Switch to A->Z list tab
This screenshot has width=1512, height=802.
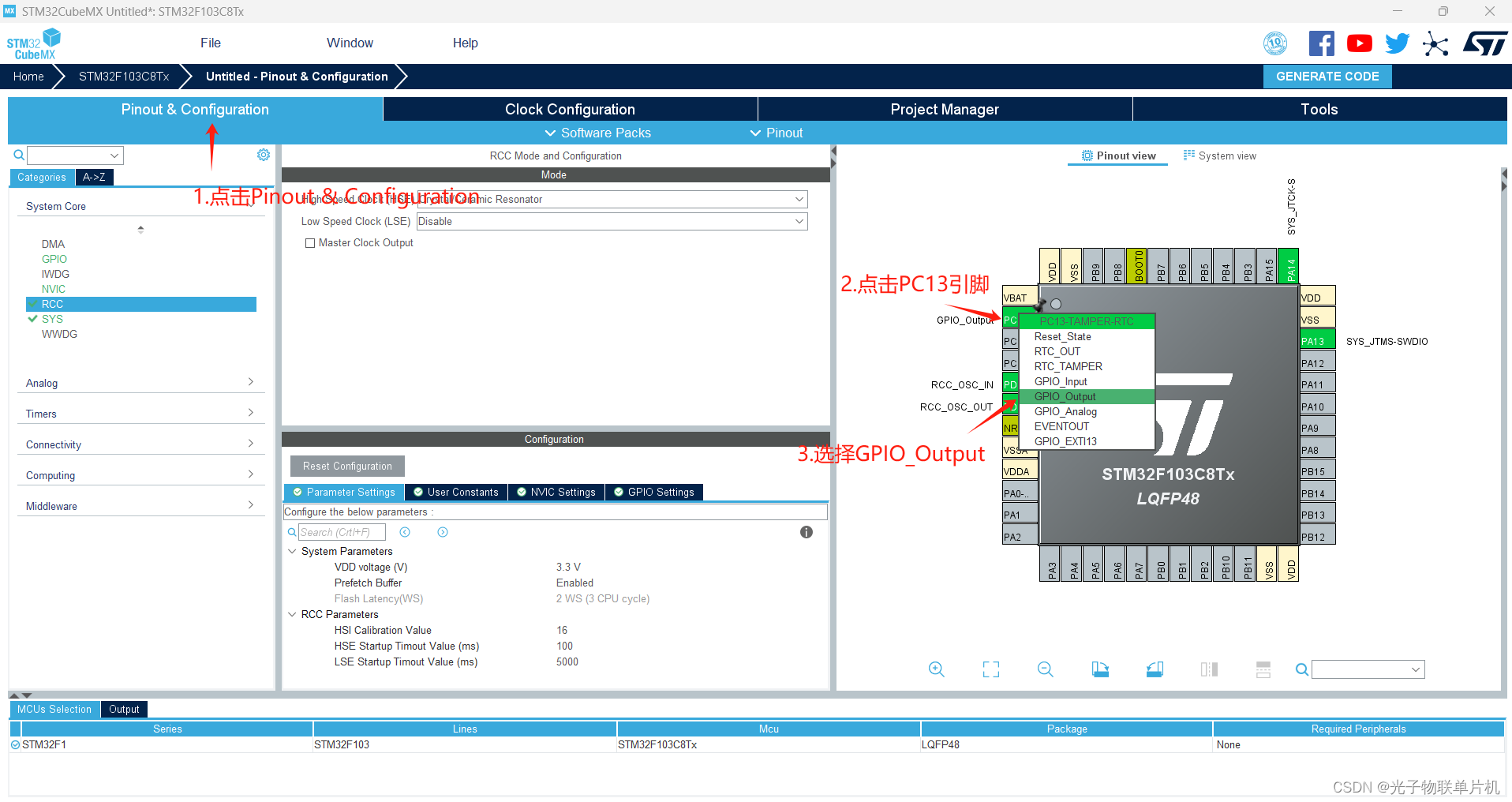coord(94,177)
